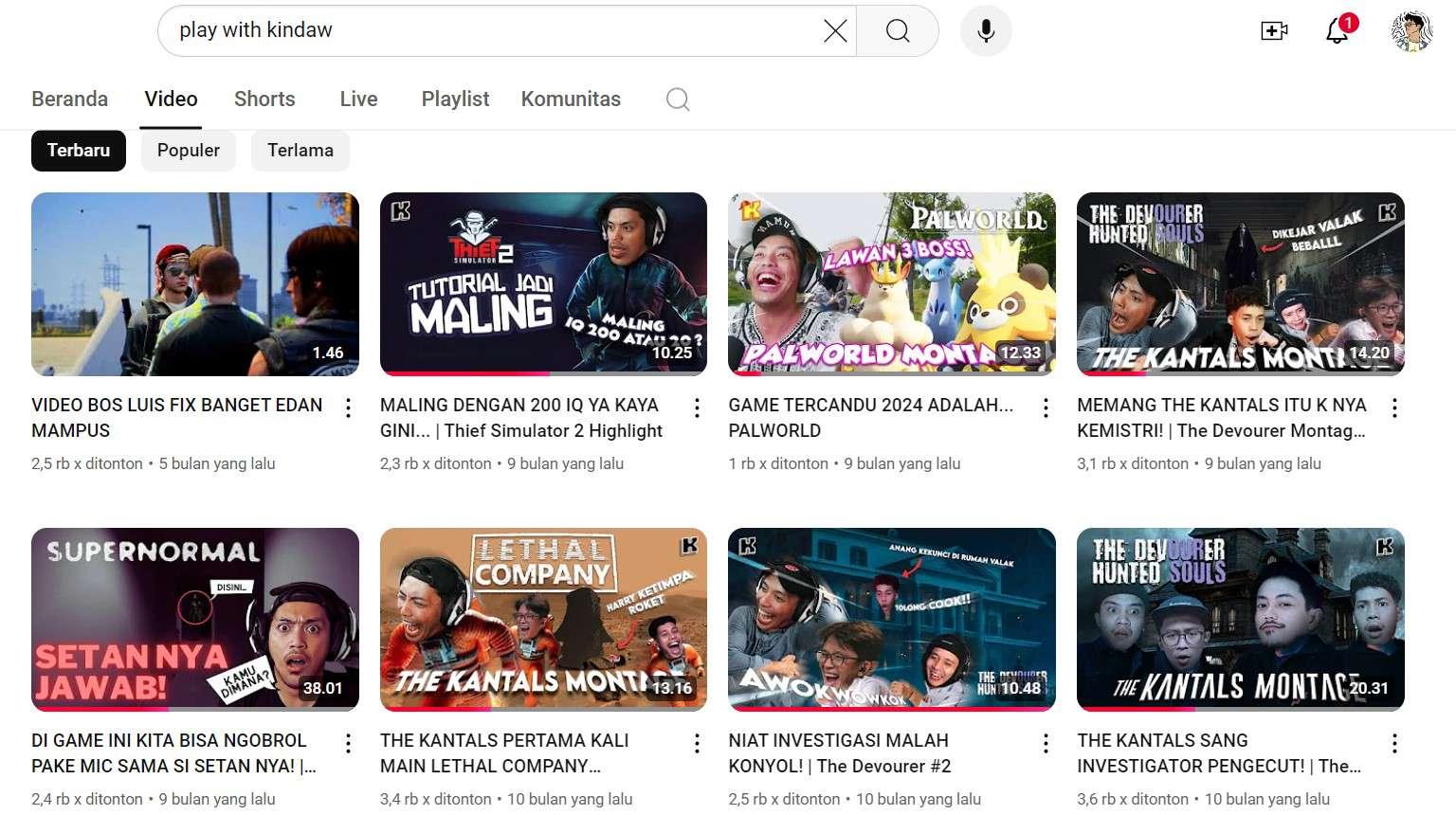The width and height of the screenshot is (1456, 815).
Task: Open title DI GAME INI KITA BISA NGOBROL
Action: [173, 752]
